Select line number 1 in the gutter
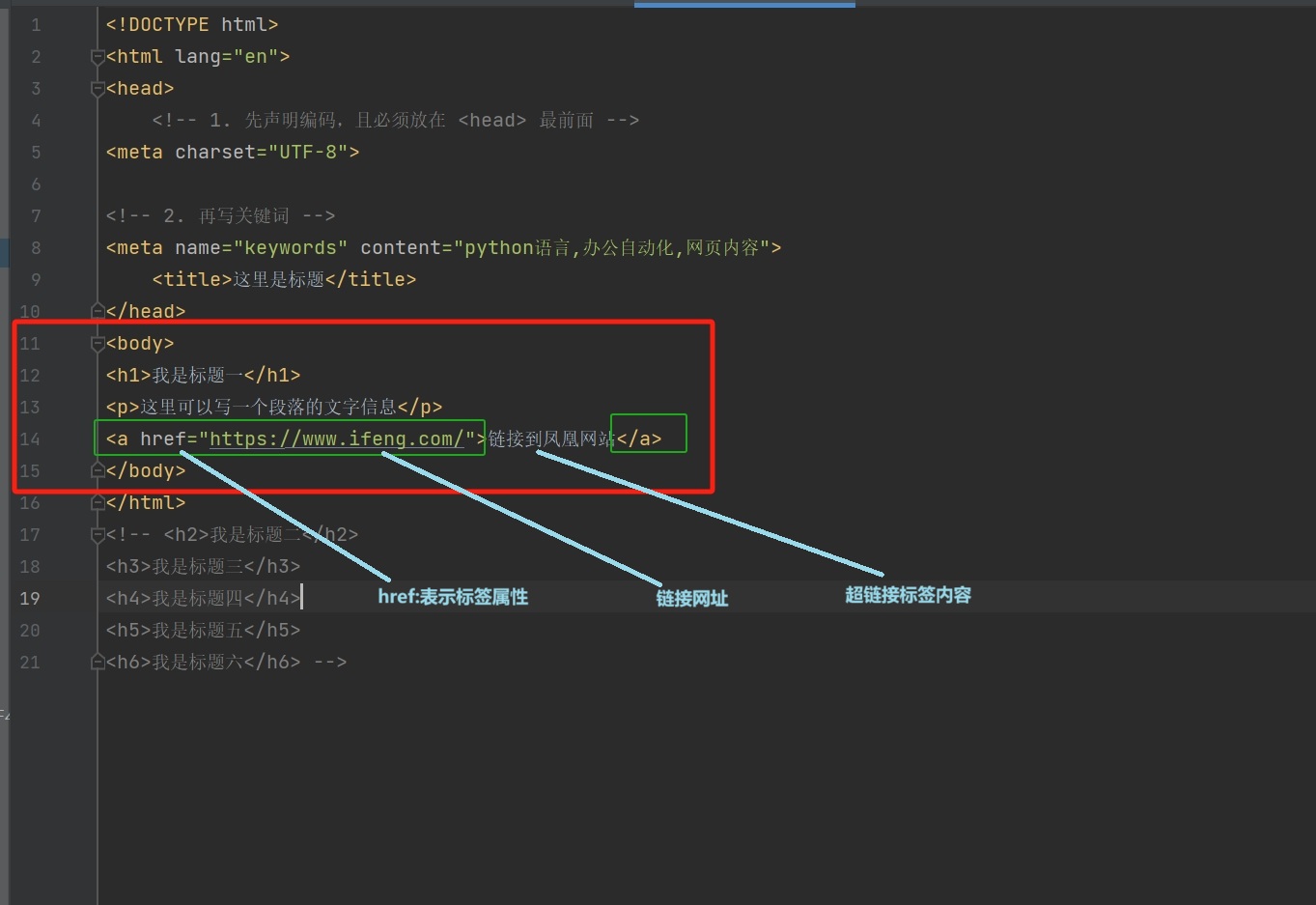This screenshot has height=905, width=1316. pos(35,24)
